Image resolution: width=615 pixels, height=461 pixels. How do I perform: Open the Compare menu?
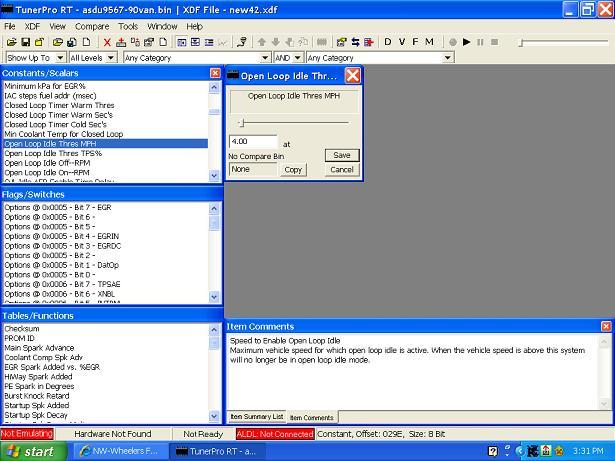pos(92,26)
